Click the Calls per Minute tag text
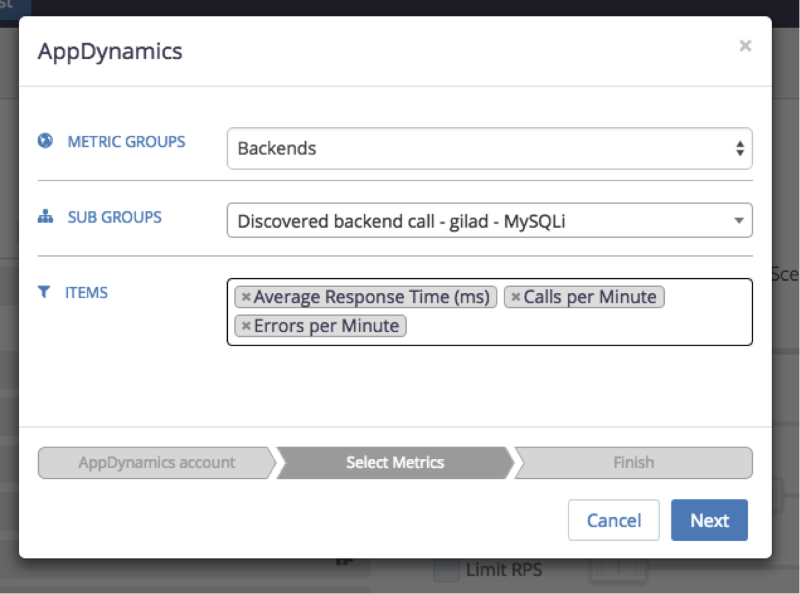800x594 pixels. click(590, 297)
